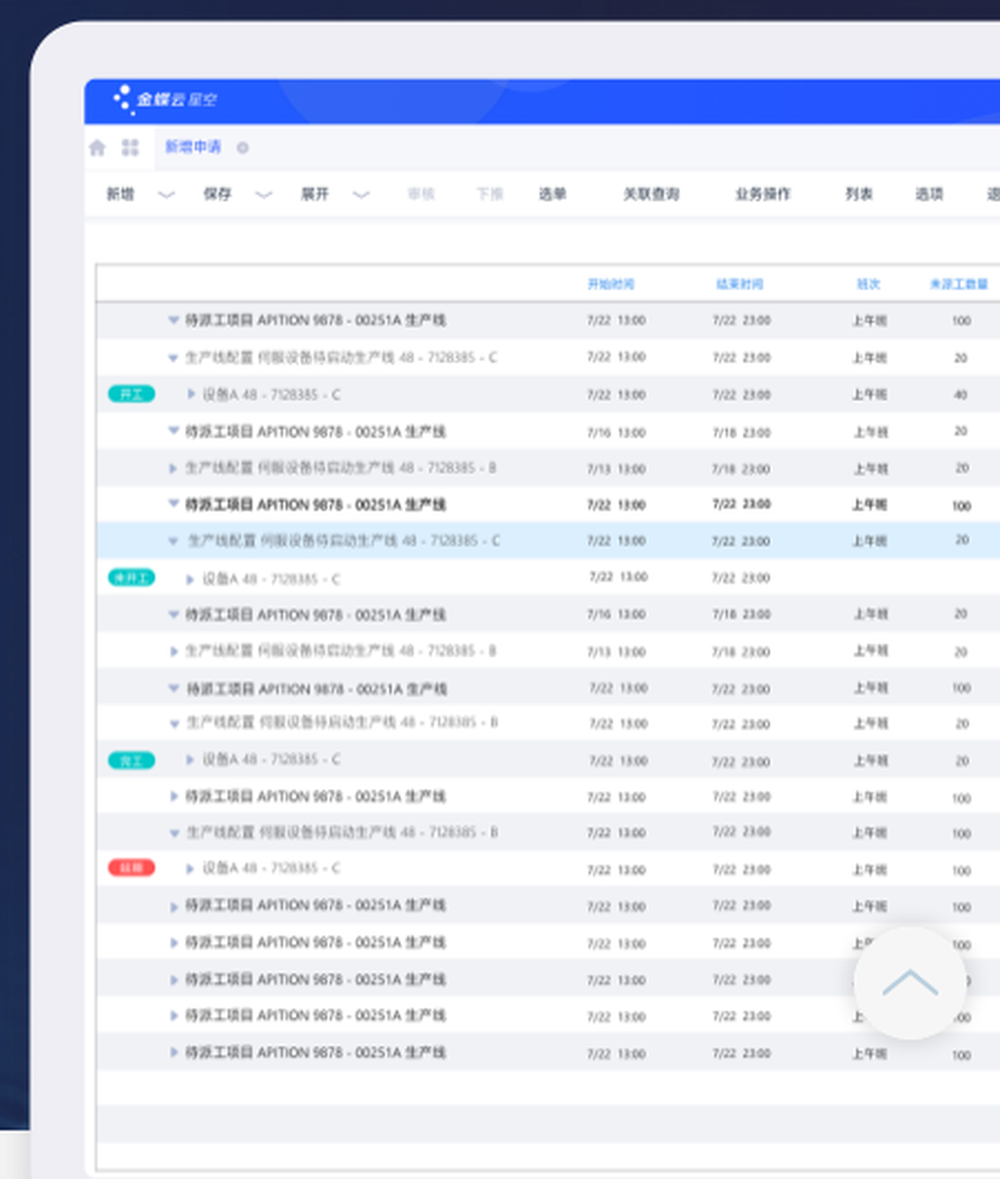Click the 完工 status badge
This screenshot has width=1000, height=1179.
130,760
